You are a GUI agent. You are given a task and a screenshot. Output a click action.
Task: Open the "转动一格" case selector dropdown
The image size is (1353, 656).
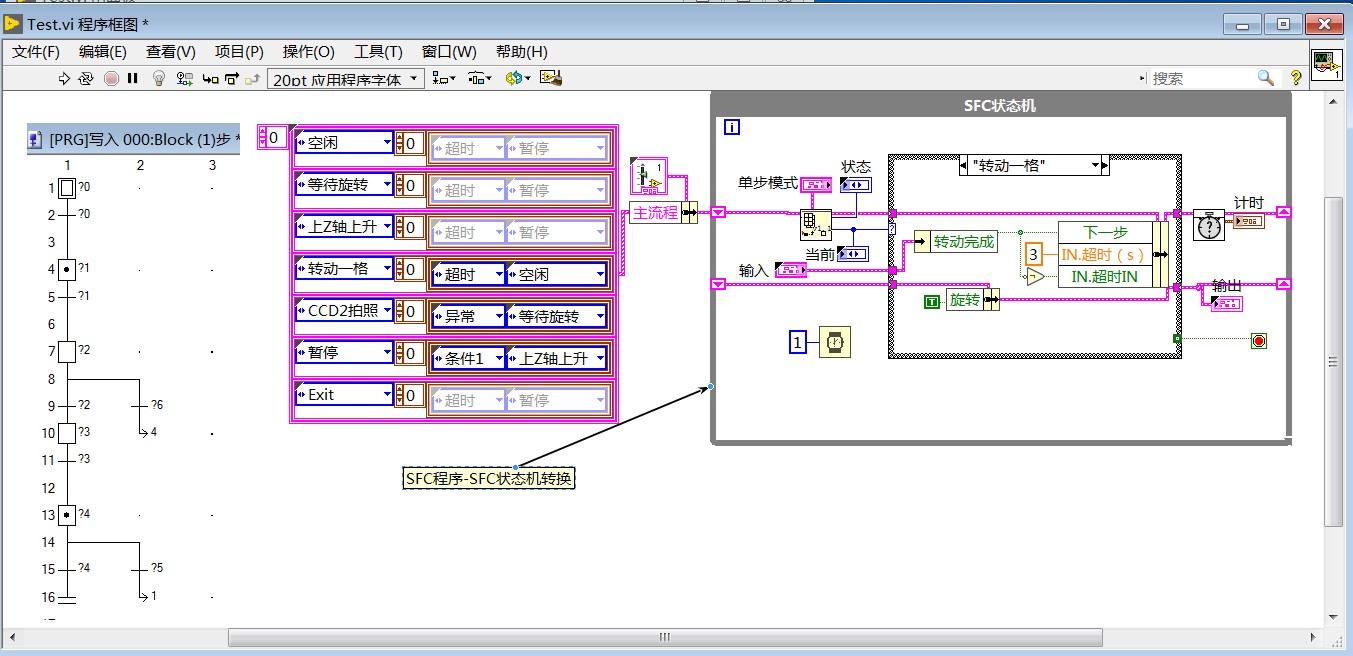1097,166
